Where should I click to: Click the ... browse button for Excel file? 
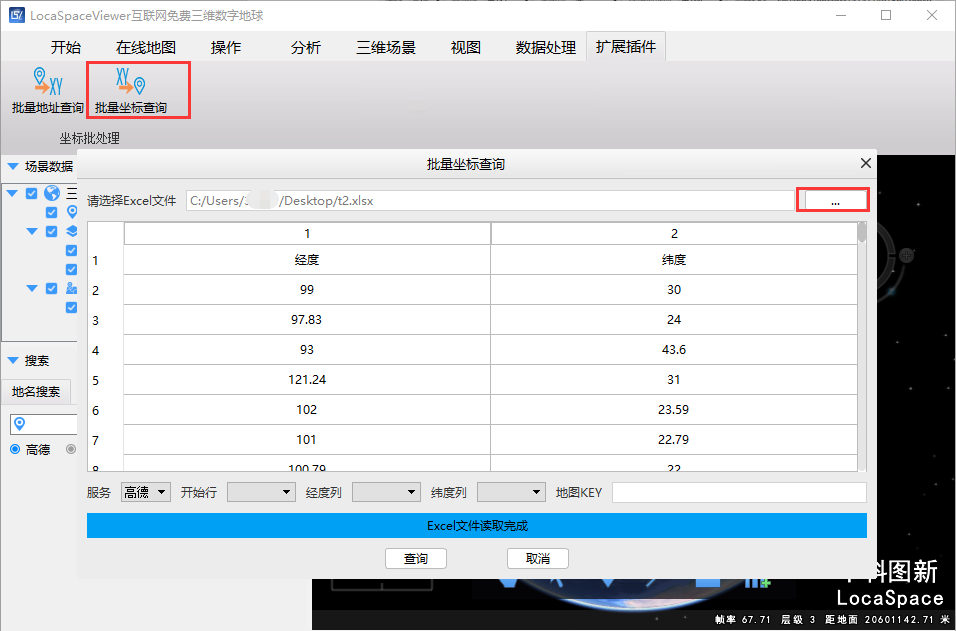click(835, 200)
